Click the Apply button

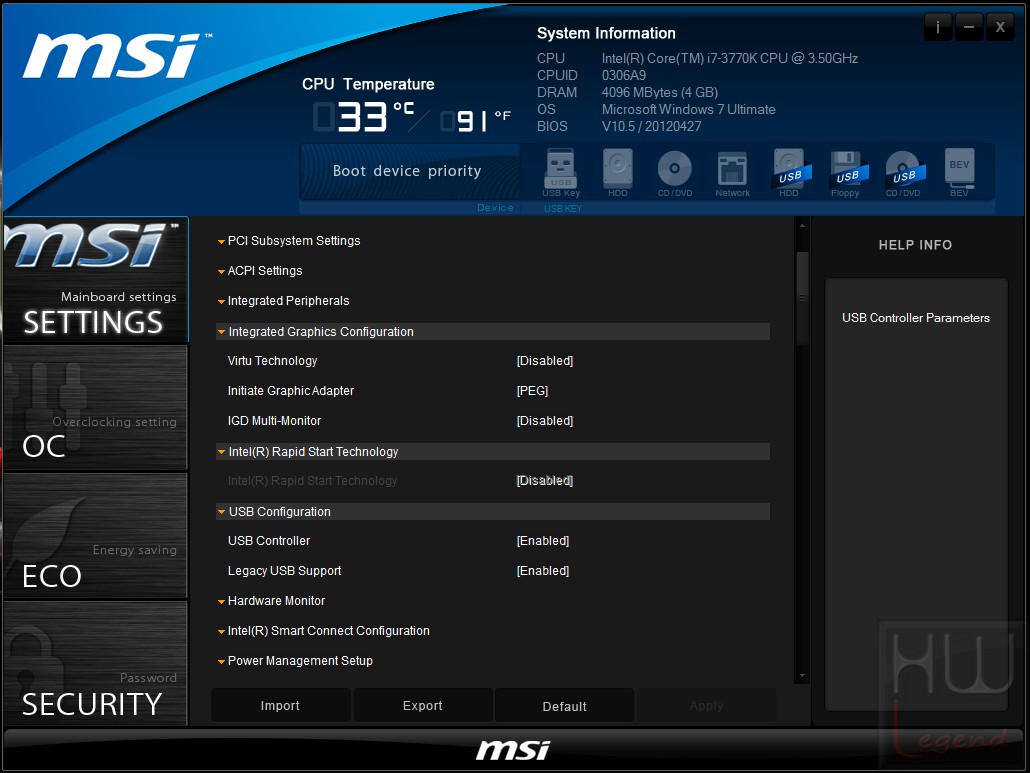pyautogui.click(x=707, y=705)
